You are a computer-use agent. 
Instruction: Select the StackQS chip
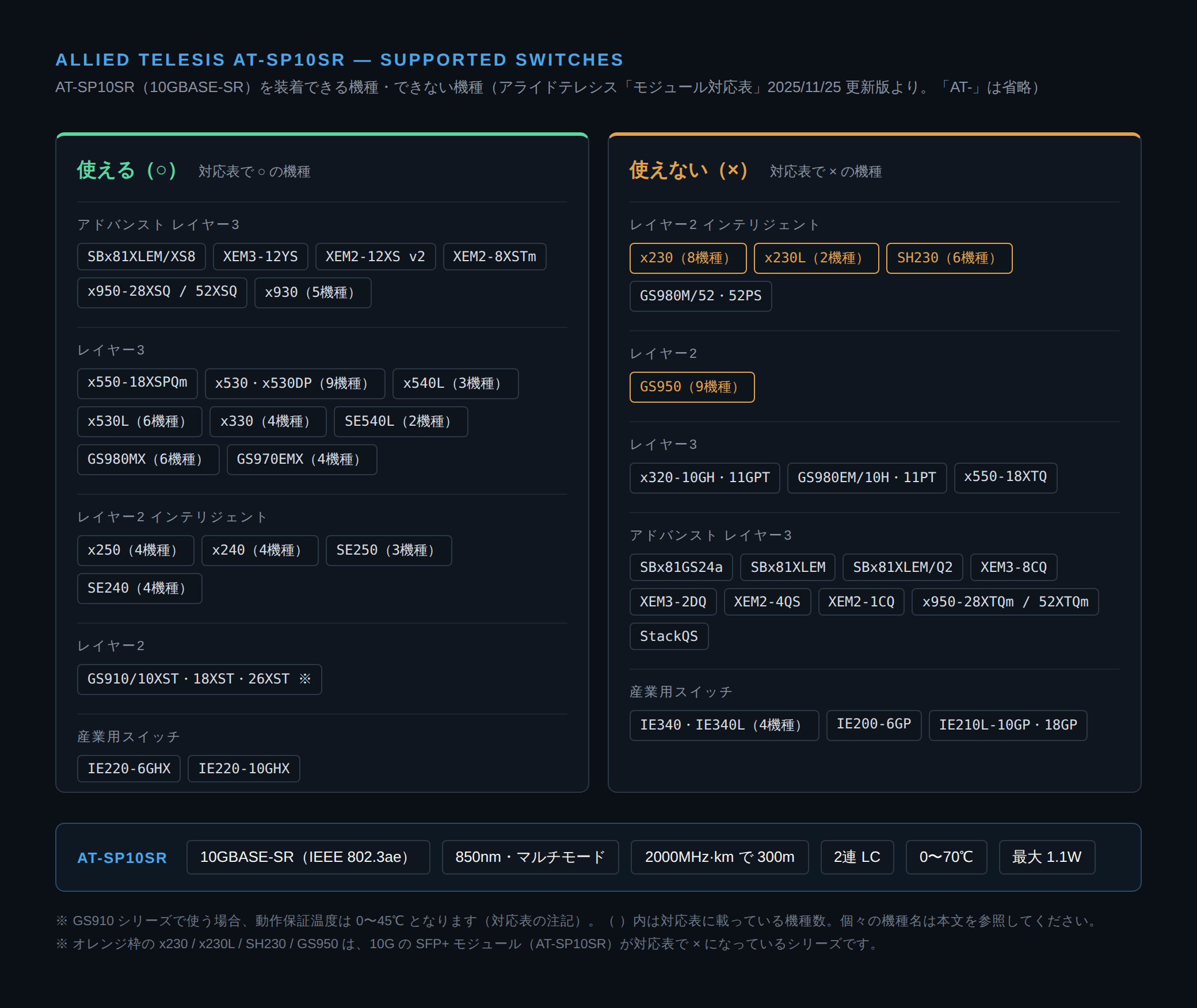point(669,636)
